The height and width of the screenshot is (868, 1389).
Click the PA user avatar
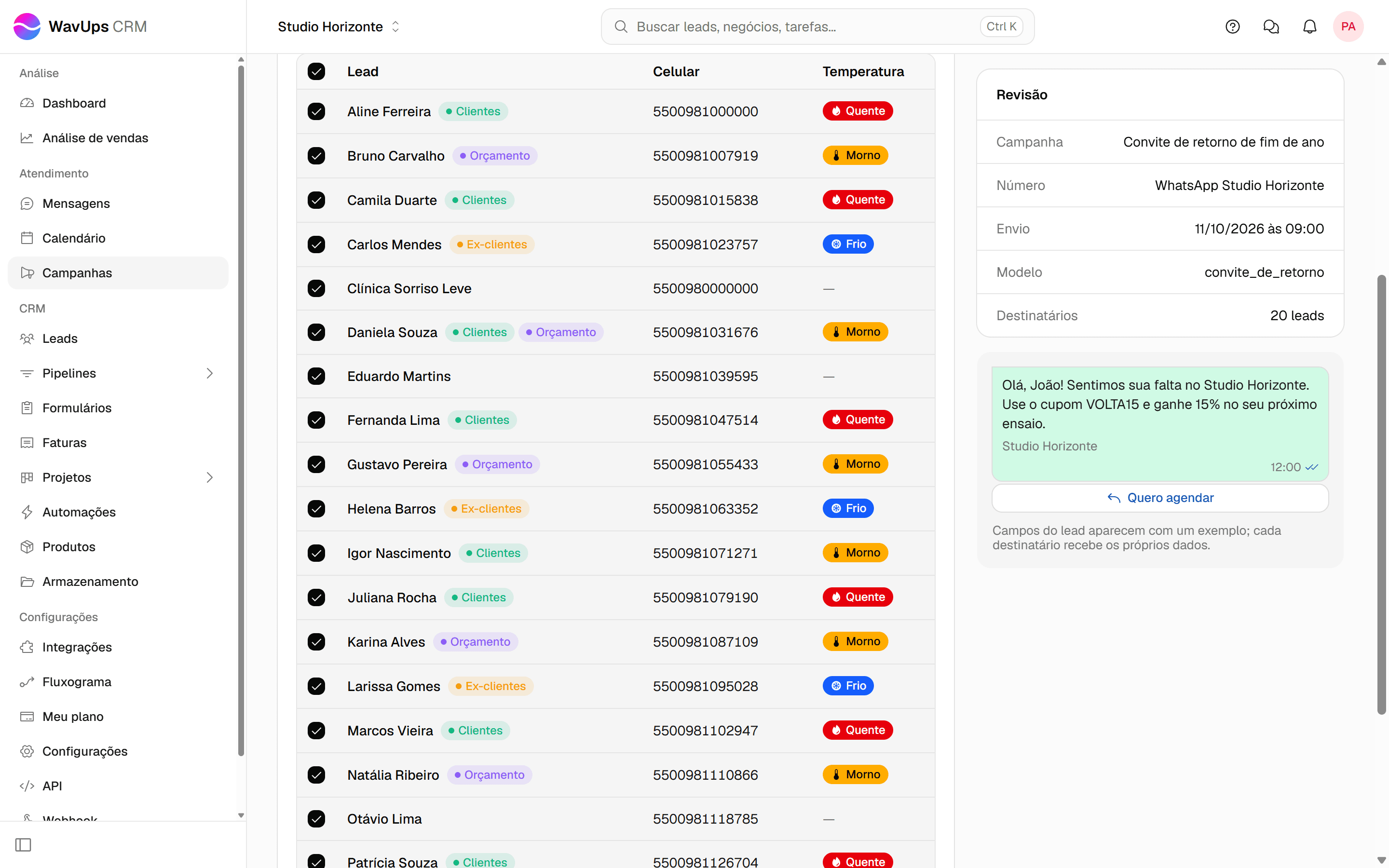click(x=1348, y=27)
